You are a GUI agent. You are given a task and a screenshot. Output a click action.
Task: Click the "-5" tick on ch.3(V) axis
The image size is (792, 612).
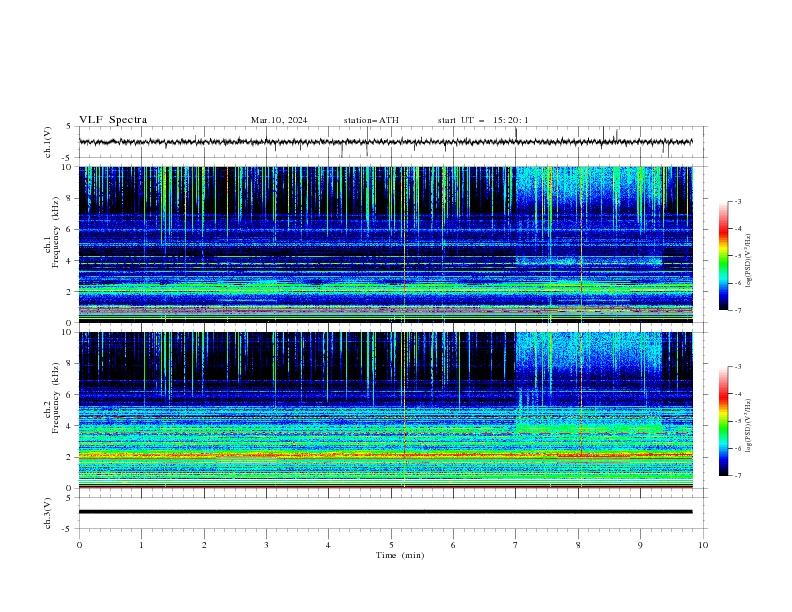[67, 529]
